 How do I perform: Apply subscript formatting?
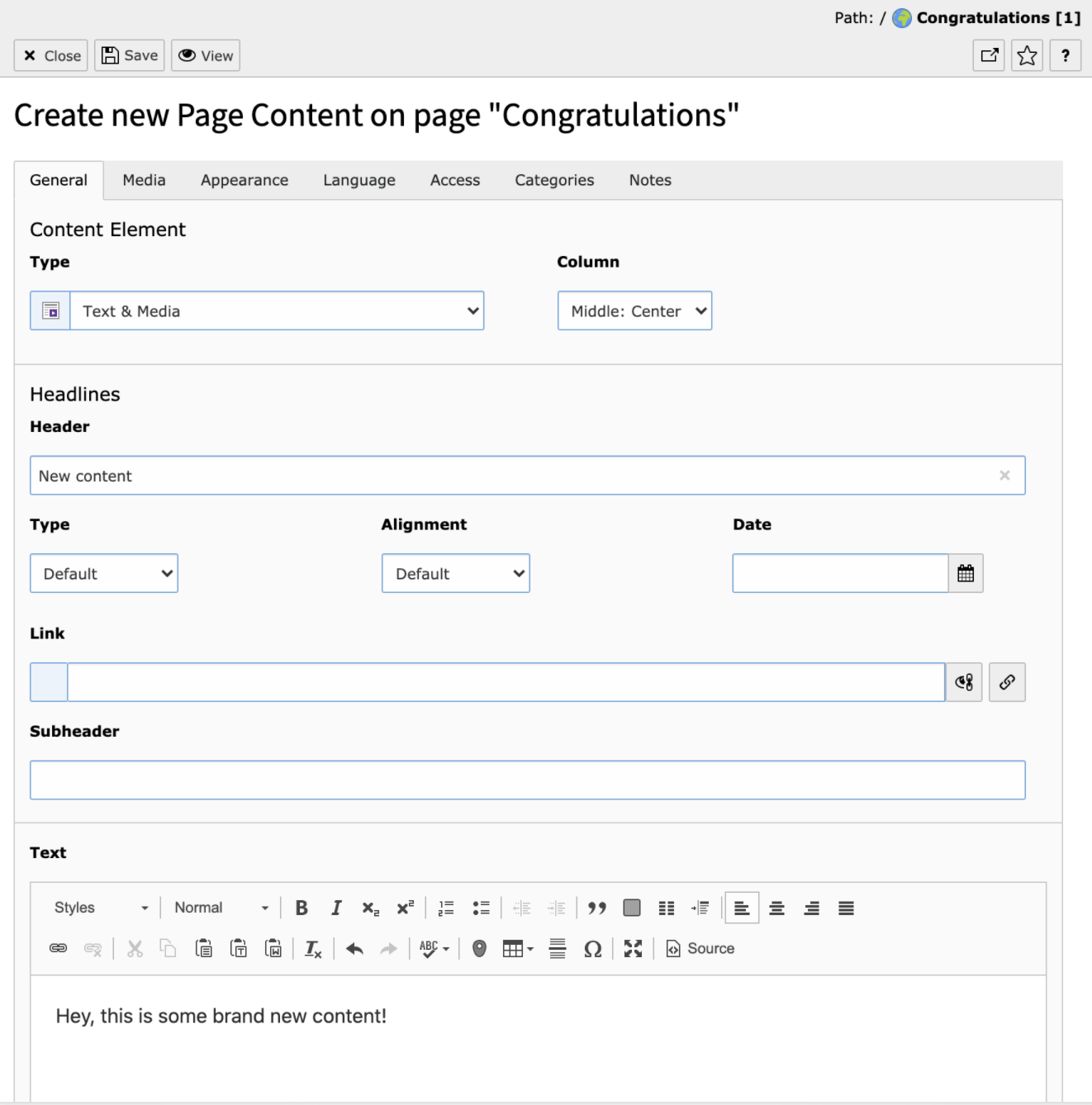371,908
